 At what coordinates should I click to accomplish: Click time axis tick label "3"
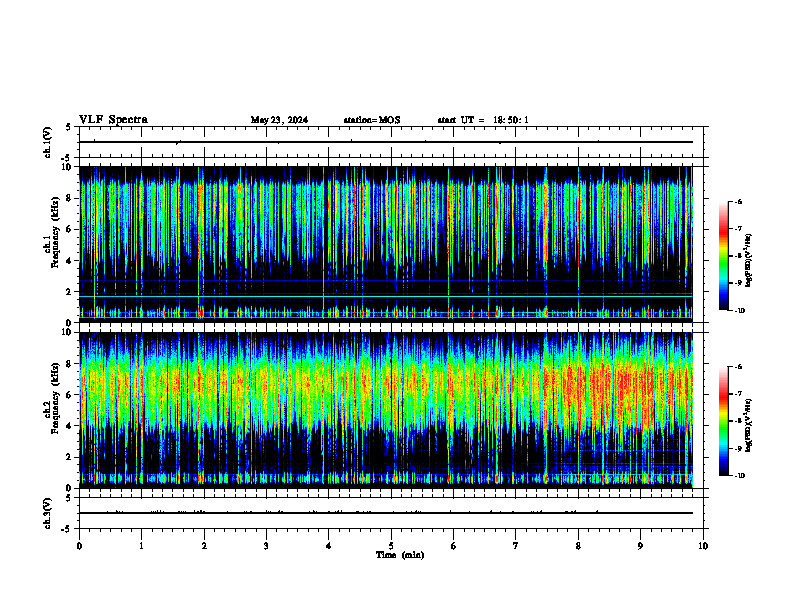(266, 546)
